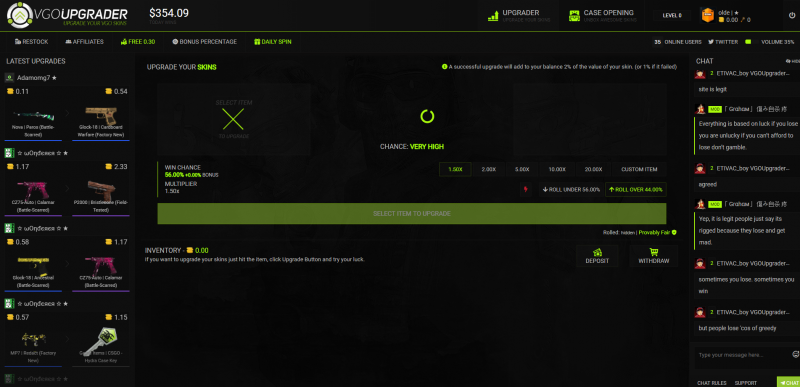The width and height of the screenshot is (800, 387).
Task: Open the Twitter link
Action: pyautogui.click(x=723, y=42)
